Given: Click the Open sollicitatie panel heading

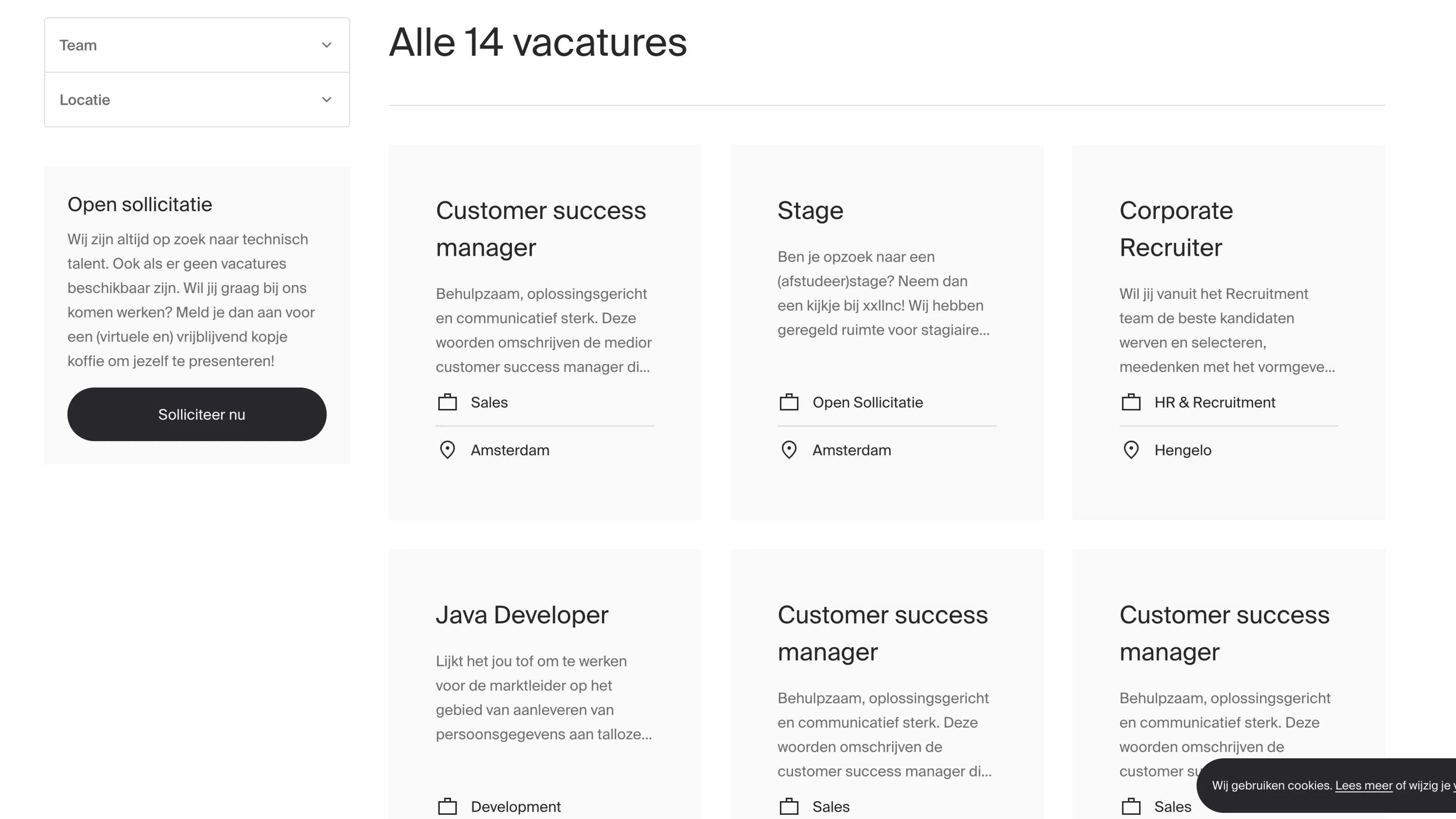Looking at the screenshot, I should click(x=140, y=204).
